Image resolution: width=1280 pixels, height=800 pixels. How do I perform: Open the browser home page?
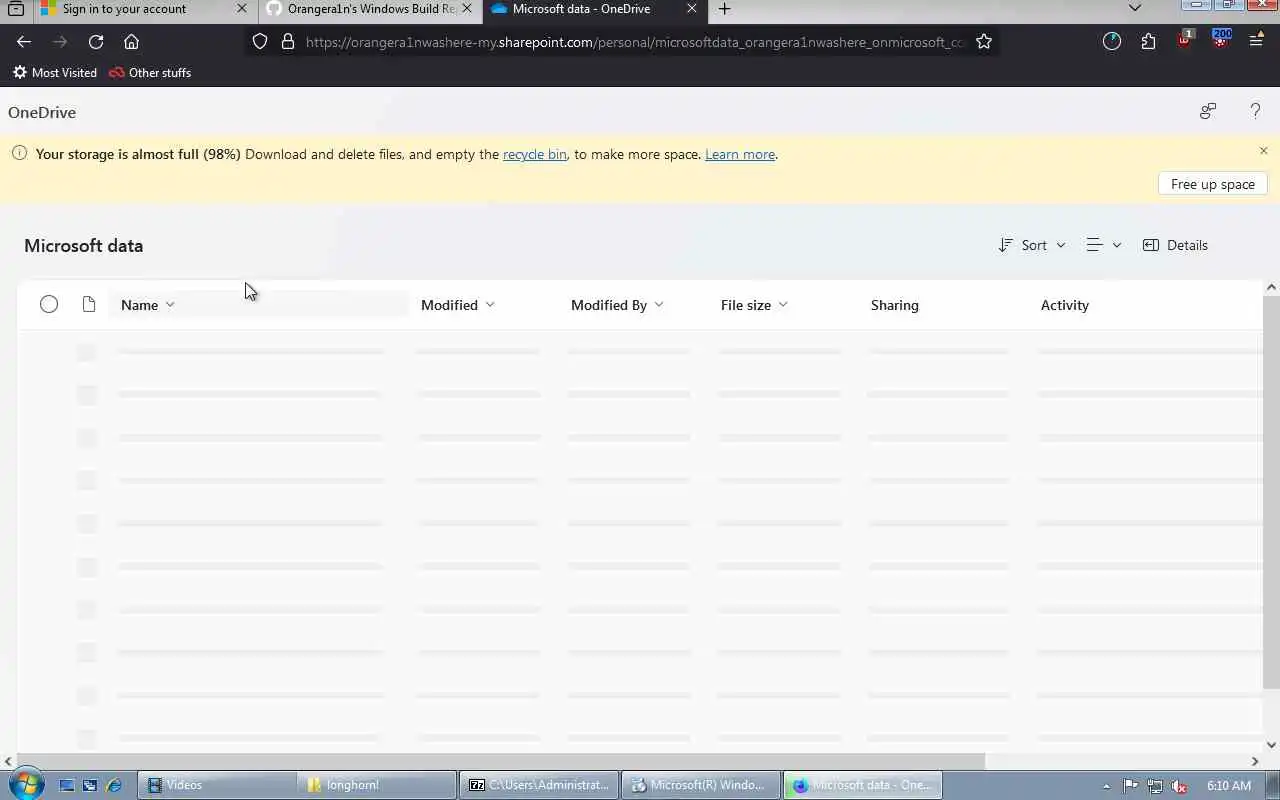point(131,42)
